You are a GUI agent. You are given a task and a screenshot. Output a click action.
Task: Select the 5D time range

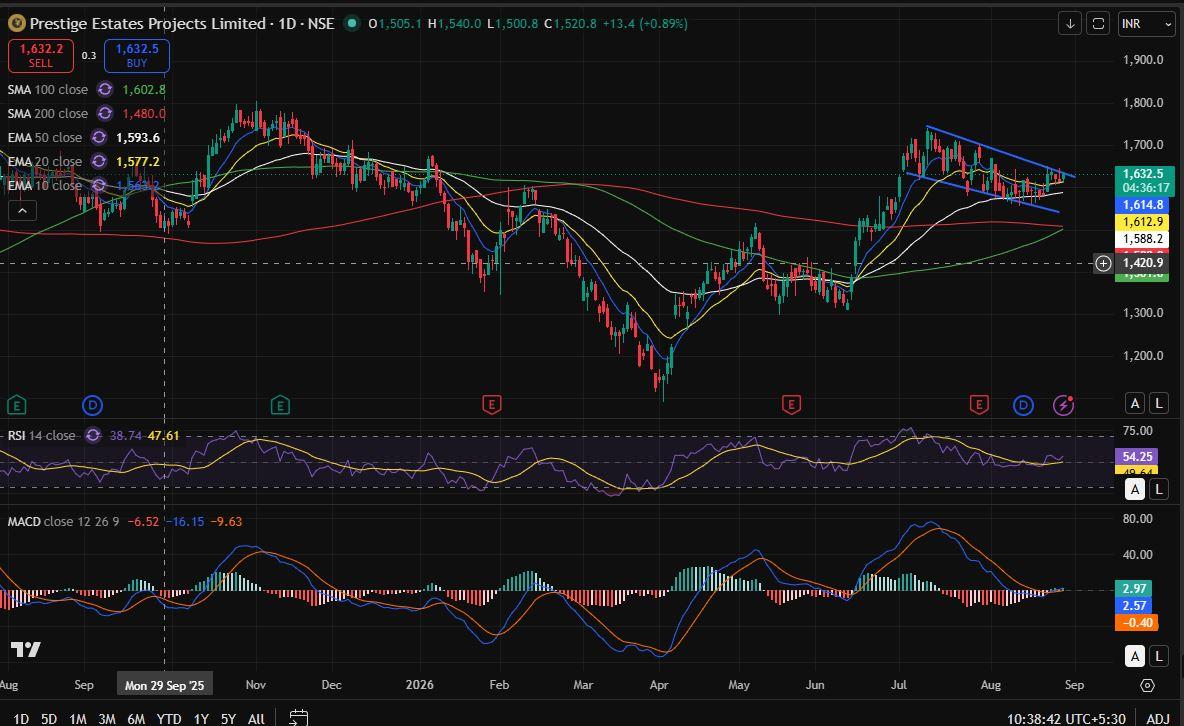(x=48, y=718)
